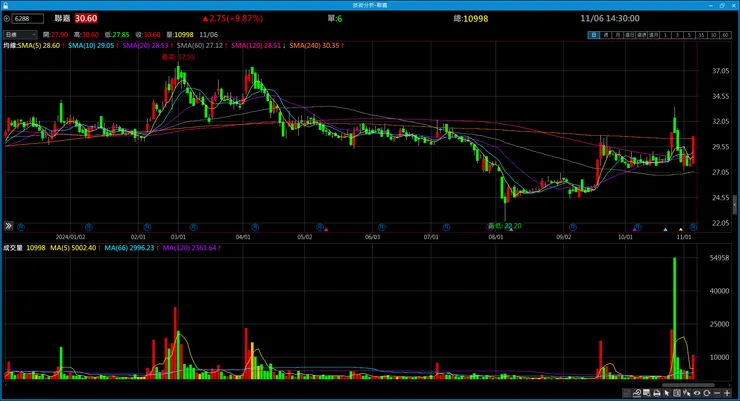The height and width of the screenshot is (401, 740).
Task: Click the 2024/01/02 date axis label
Action: coord(70,237)
